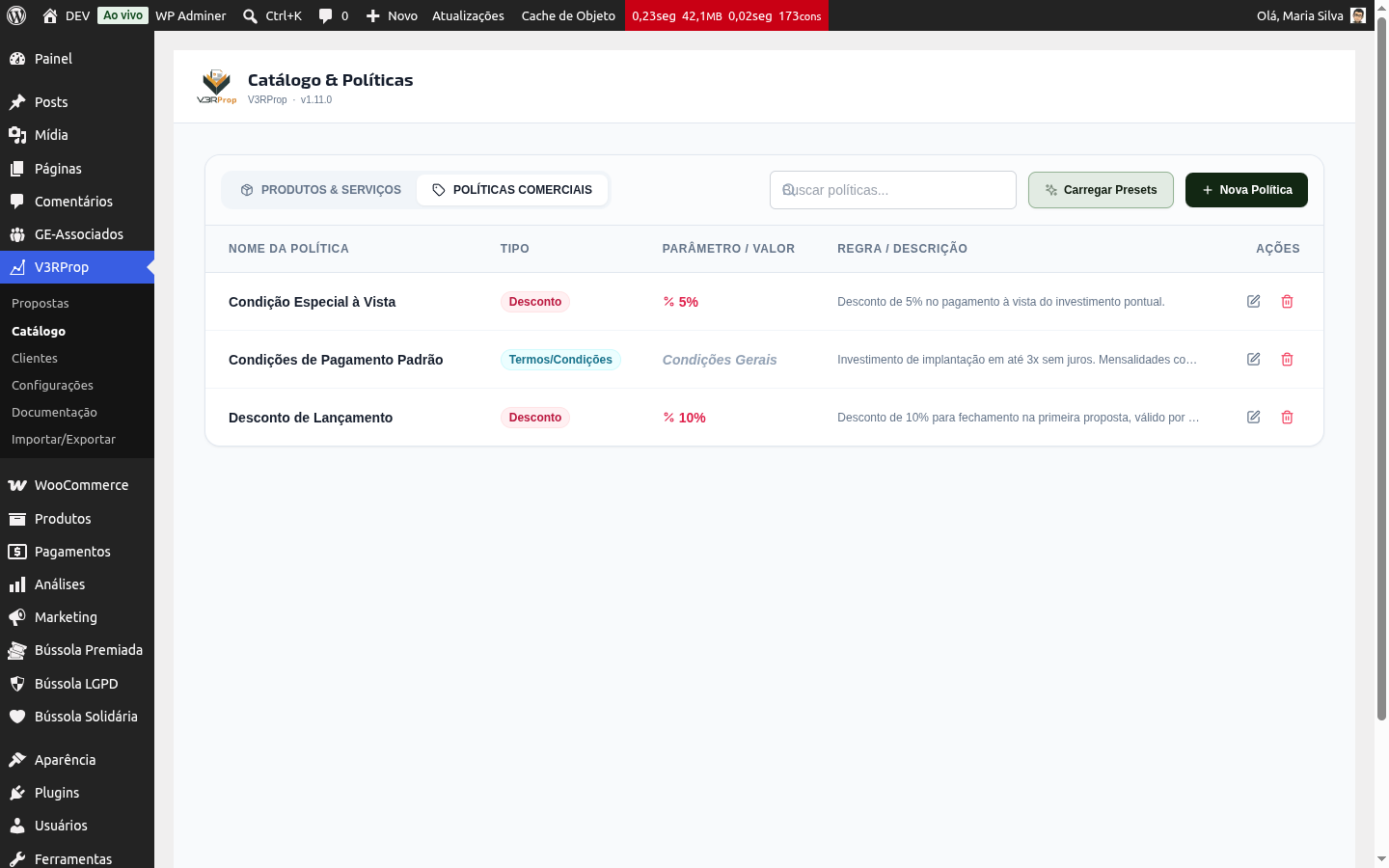Delete the Desconto de Lançamento policy
1389x868 pixels.
point(1287,418)
